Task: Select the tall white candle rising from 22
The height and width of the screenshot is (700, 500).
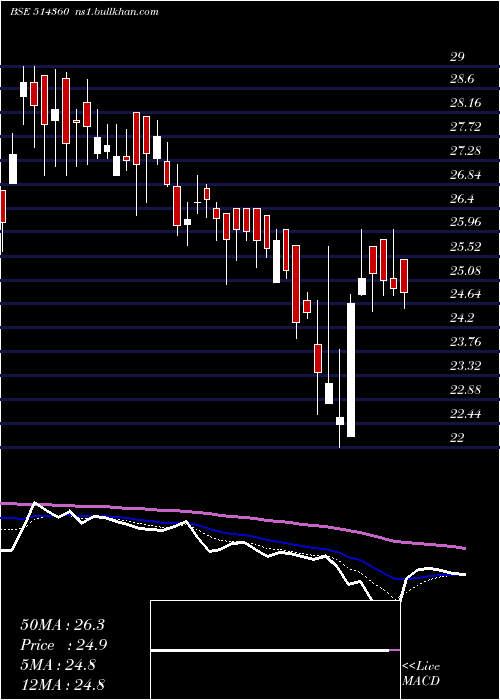Action: click(x=351, y=370)
